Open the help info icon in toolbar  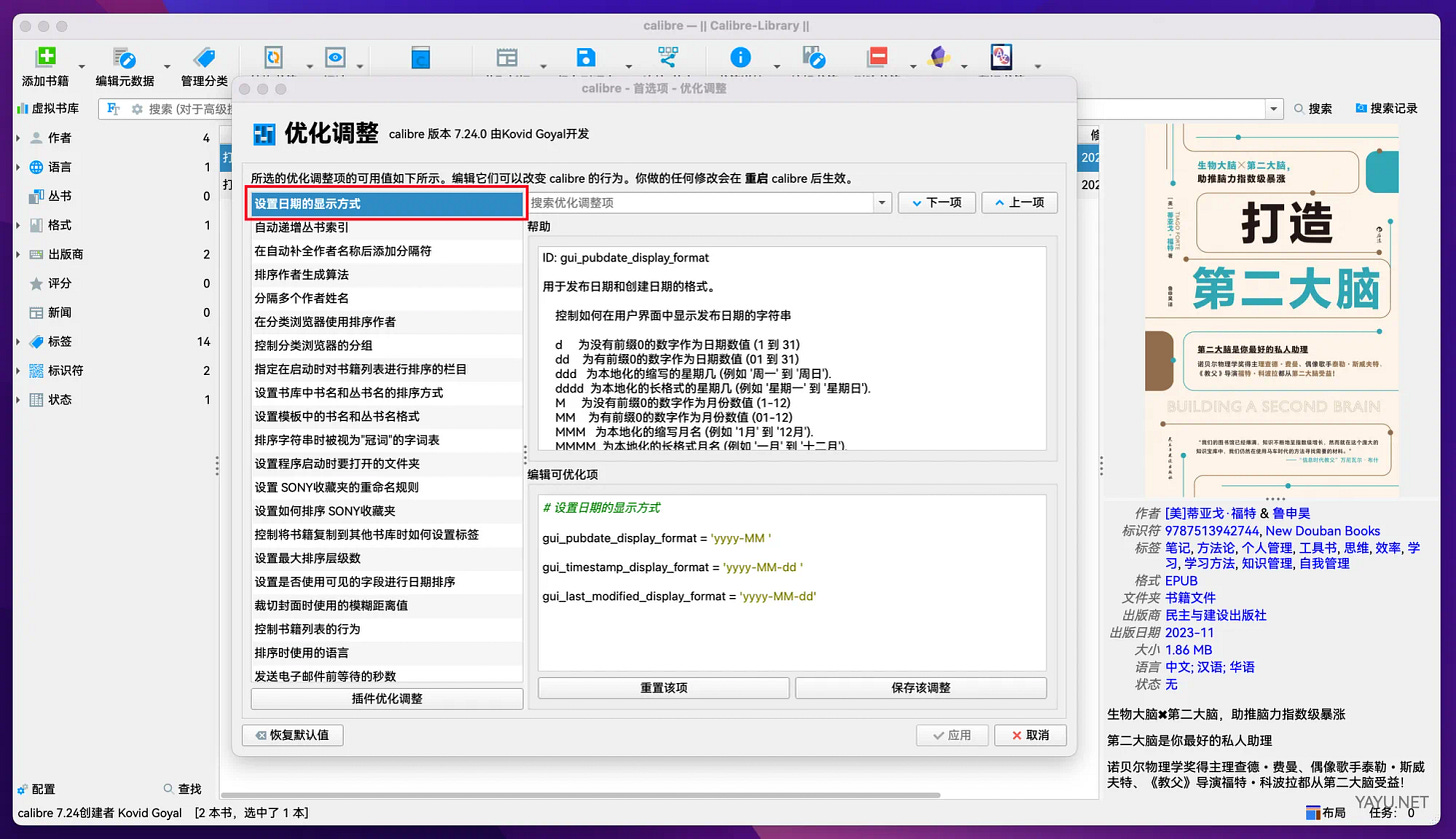pos(740,57)
